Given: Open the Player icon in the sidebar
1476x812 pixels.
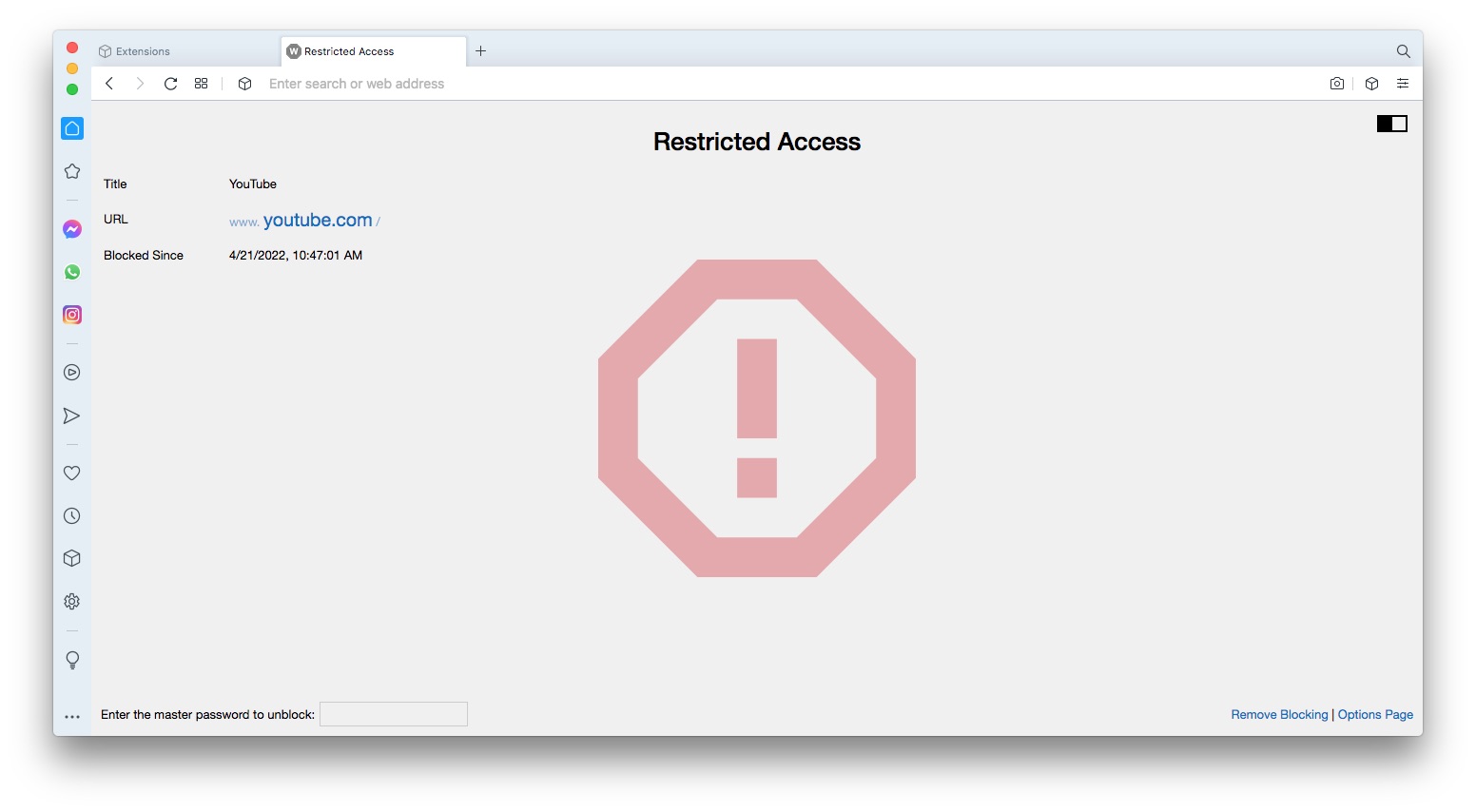Looking at the screenshot, I should tap(72, 373).
